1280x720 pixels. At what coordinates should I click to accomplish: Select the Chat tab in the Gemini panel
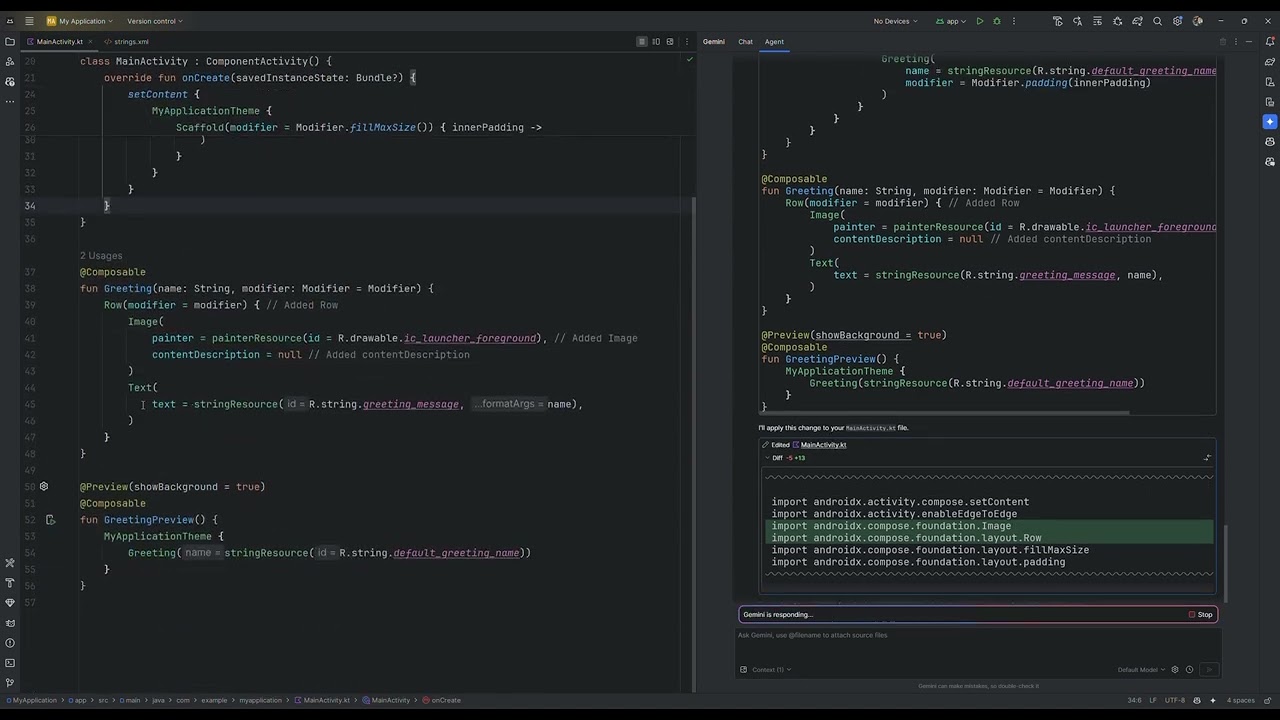tap(745, 42)
